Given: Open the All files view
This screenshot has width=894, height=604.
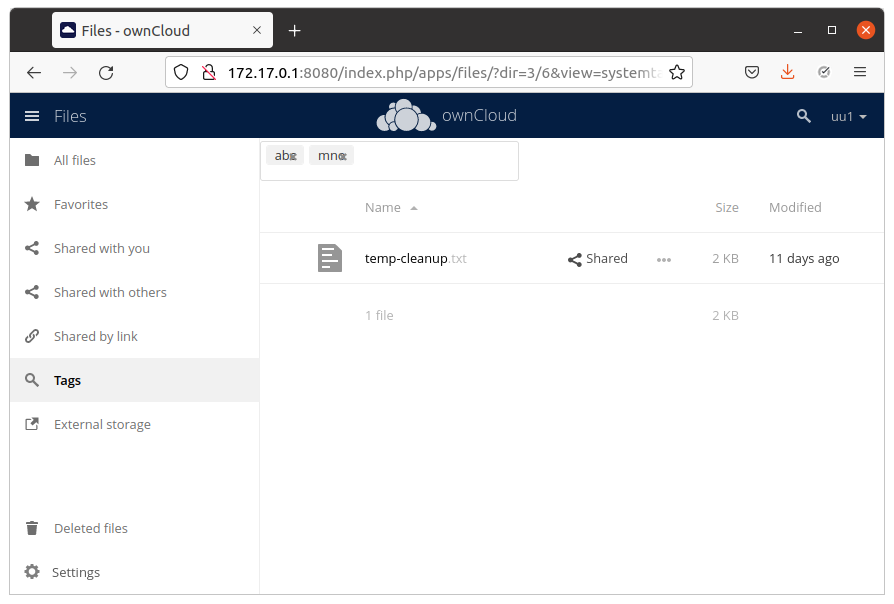Looking at the screenshot, I should click(75, 160).
